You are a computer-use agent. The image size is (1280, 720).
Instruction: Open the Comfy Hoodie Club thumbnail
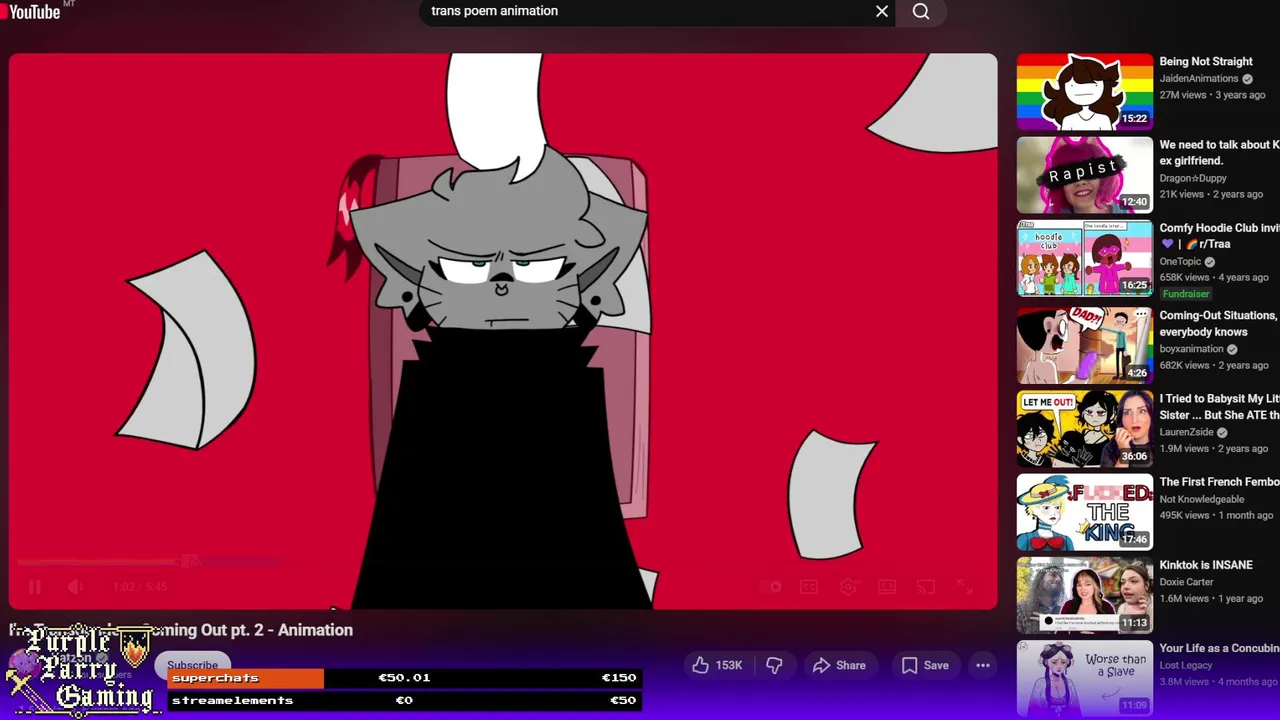pos(1085,258)
